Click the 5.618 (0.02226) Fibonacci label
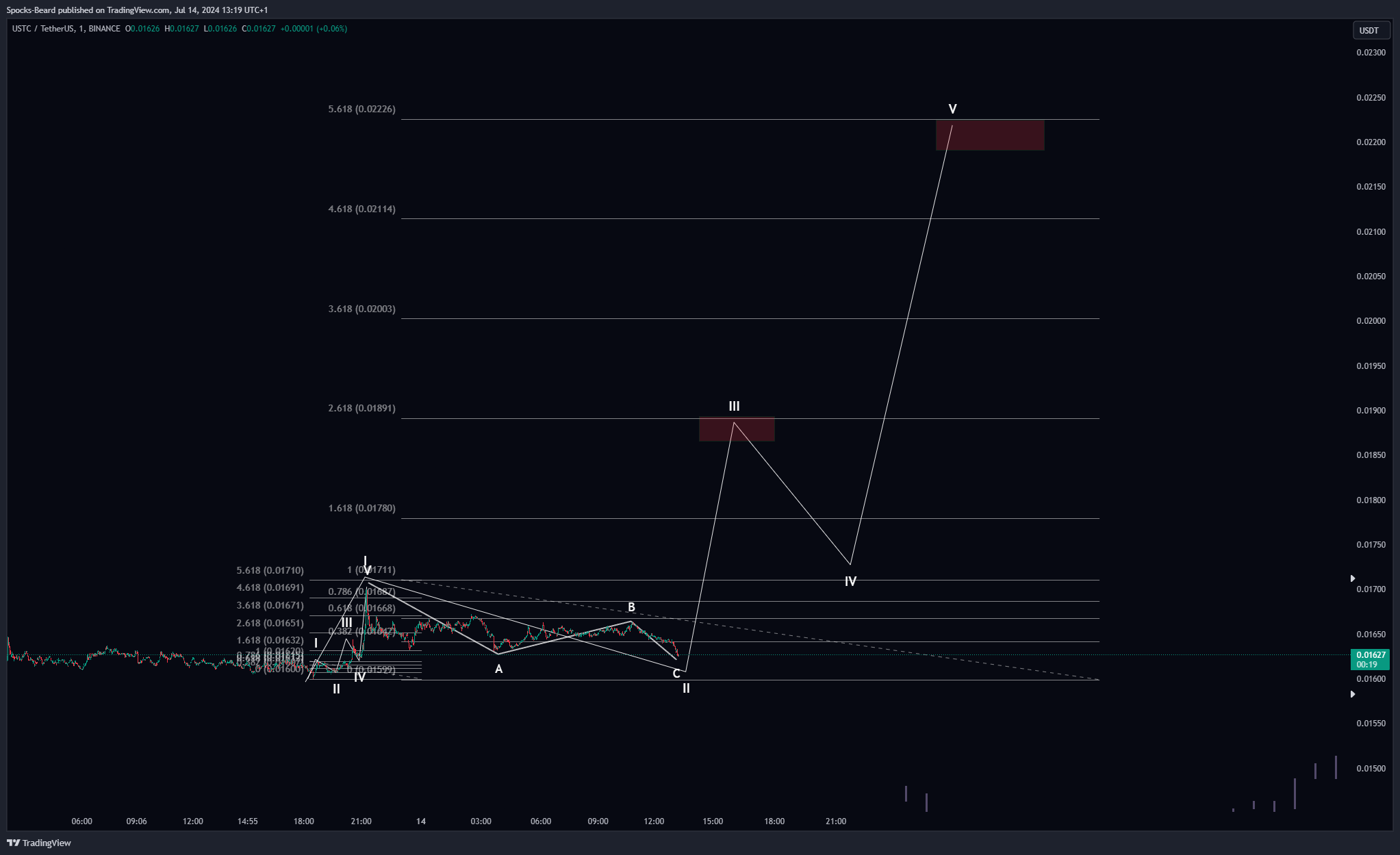 coord(361,109)
